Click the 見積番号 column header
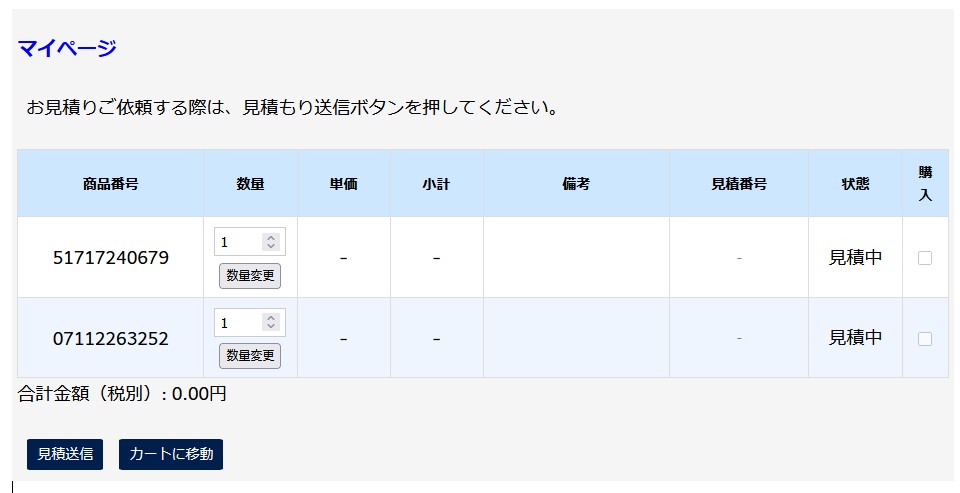The image size is (960, 493). (739, 184)
